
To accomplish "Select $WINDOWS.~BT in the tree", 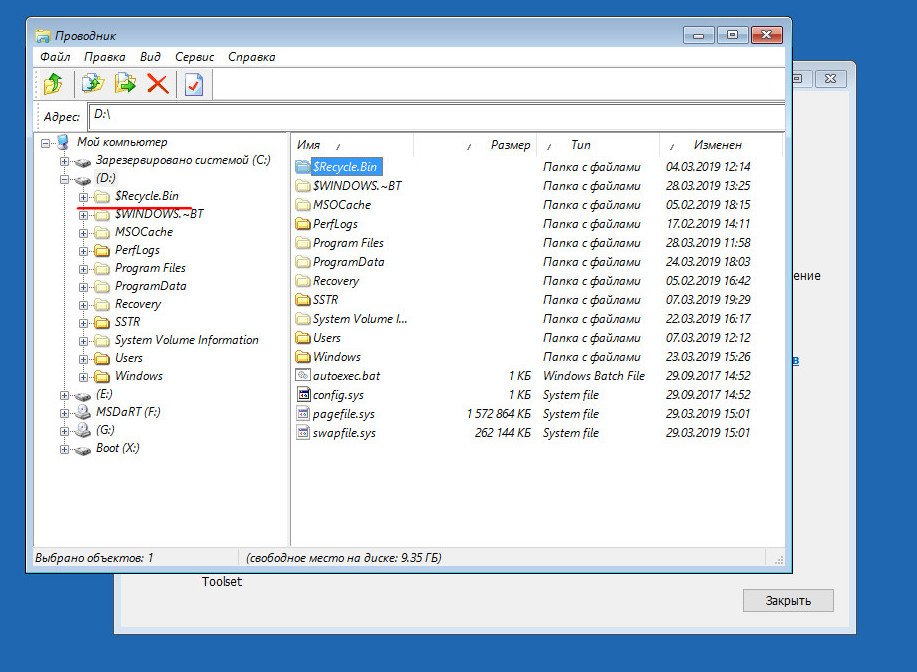I will 159,214.
